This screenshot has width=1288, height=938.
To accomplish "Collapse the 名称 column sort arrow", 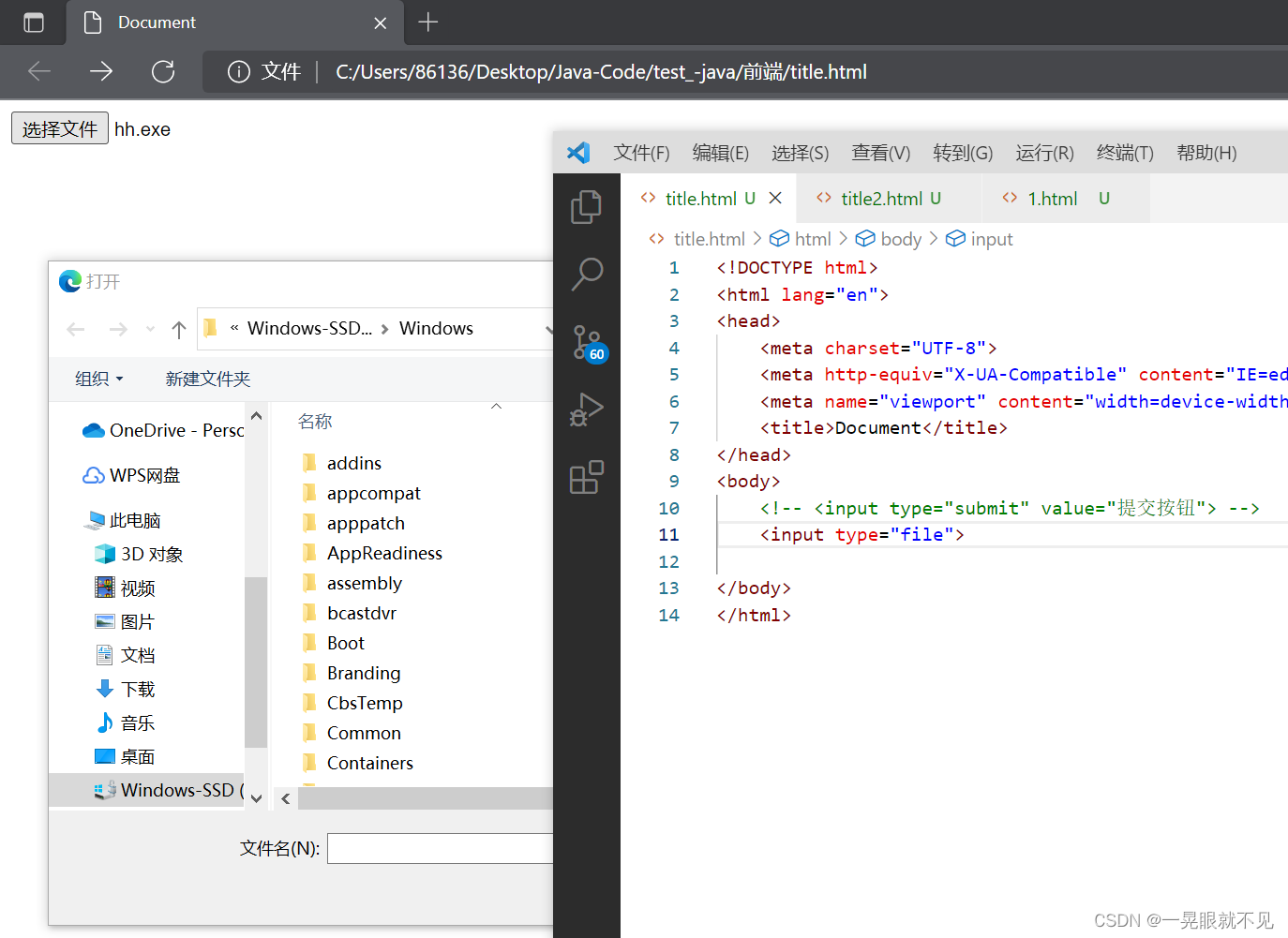I will point(497,406).
